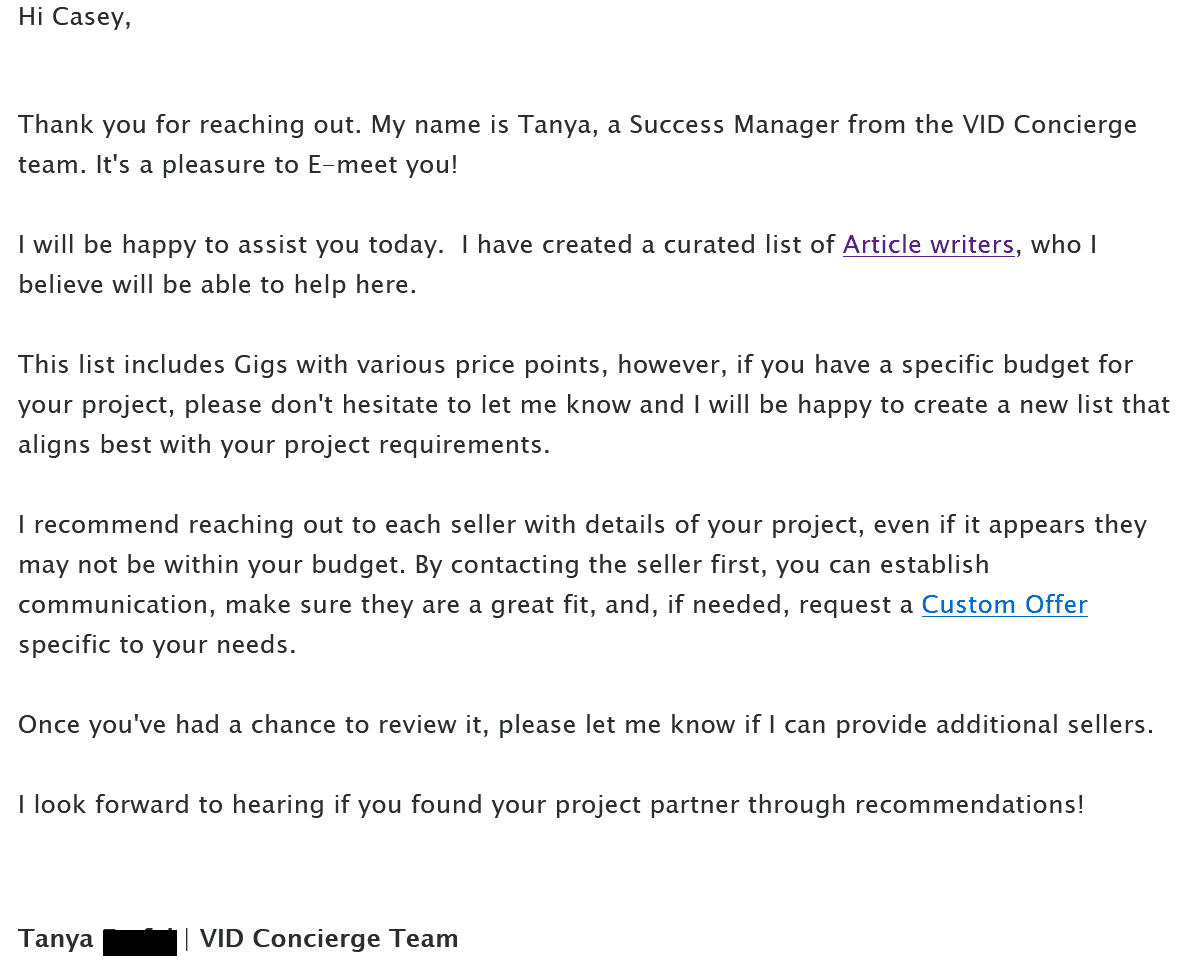Click the phrase 'It's a pleasure to E-meet you!'

pyautogui.click(x=277, y=165)
